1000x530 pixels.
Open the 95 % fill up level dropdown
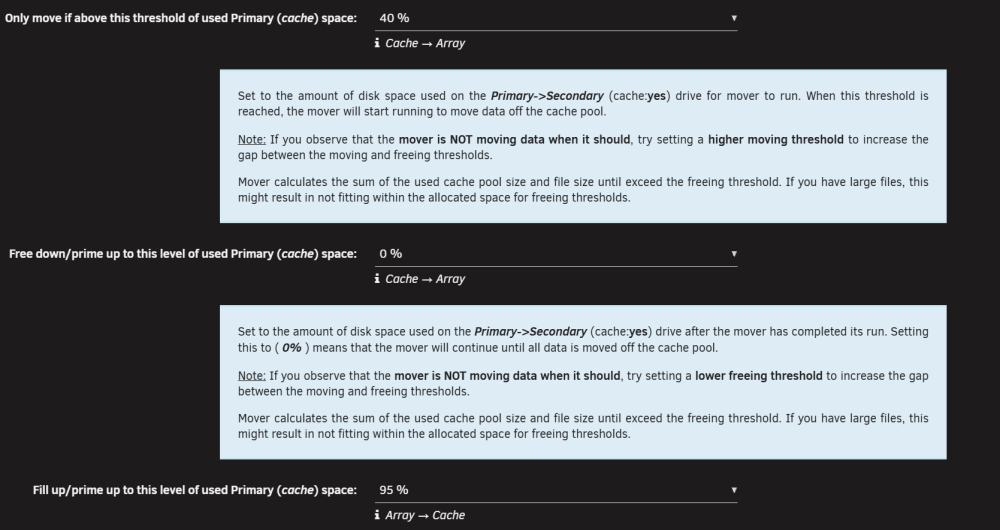pos(556,490)
